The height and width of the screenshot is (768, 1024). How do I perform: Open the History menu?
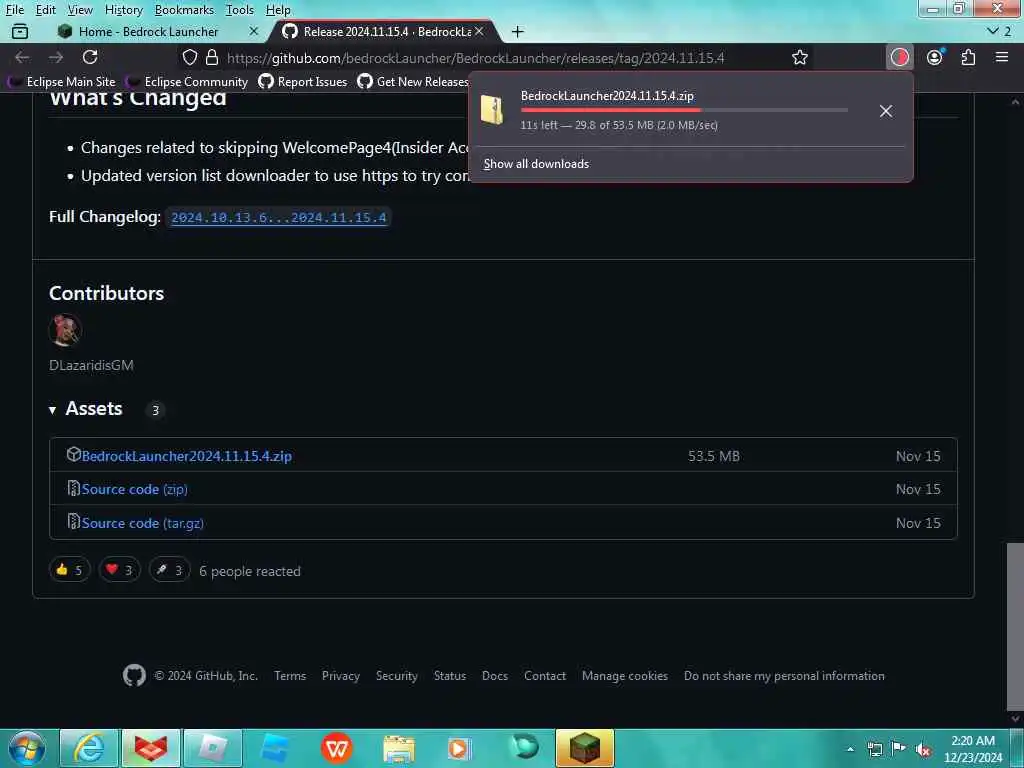[123, 10]
